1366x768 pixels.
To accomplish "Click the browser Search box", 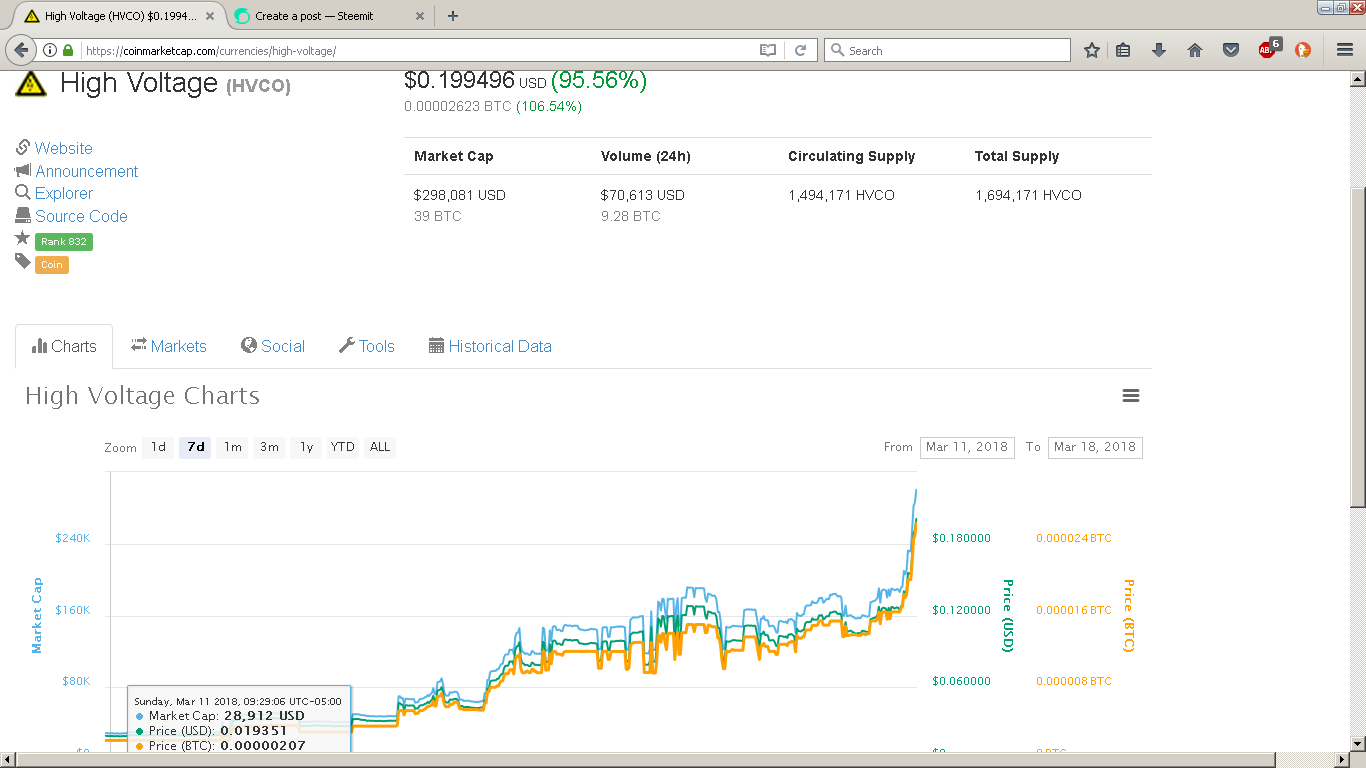I will click(x=947, y=50).
